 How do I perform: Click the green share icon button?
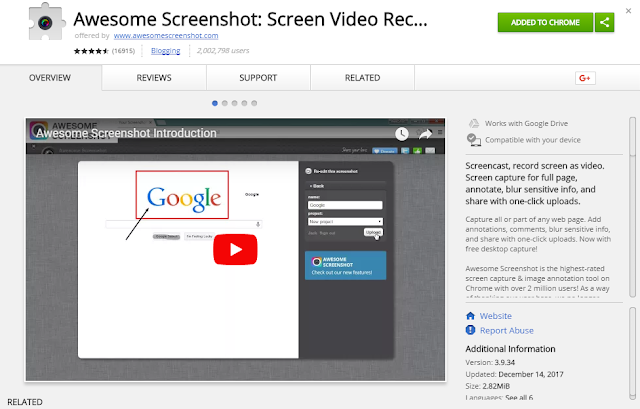pyautogui.click(x=604, y=22)
